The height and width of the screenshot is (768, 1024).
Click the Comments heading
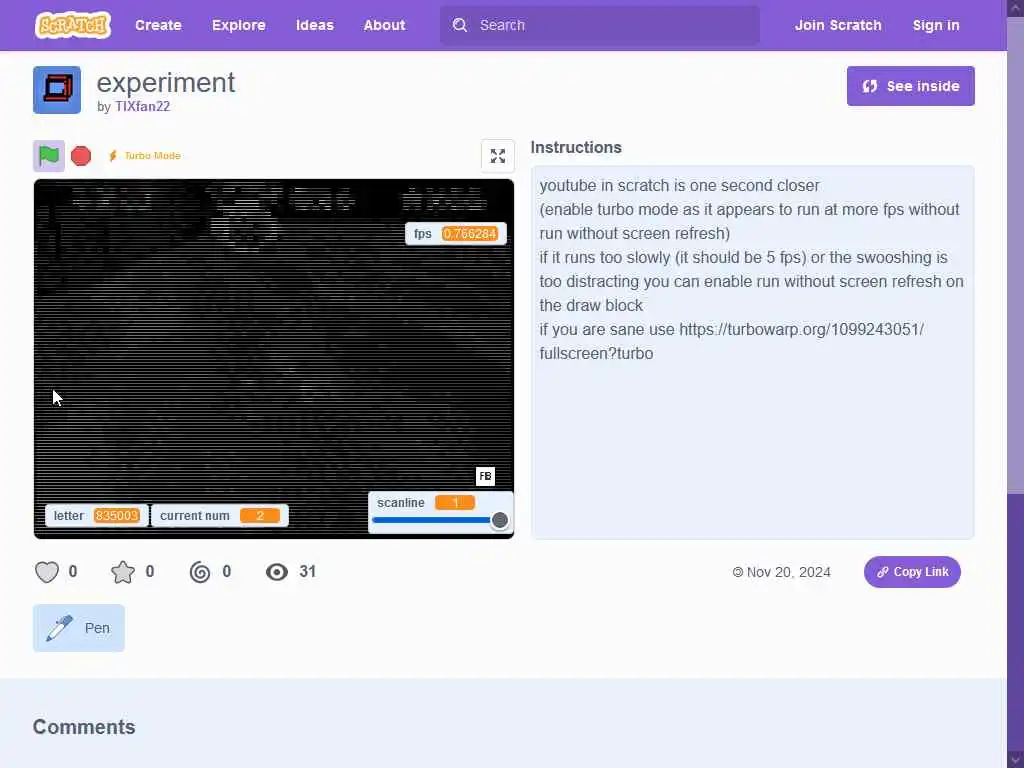pyautogui.click(x=84, y=727)
